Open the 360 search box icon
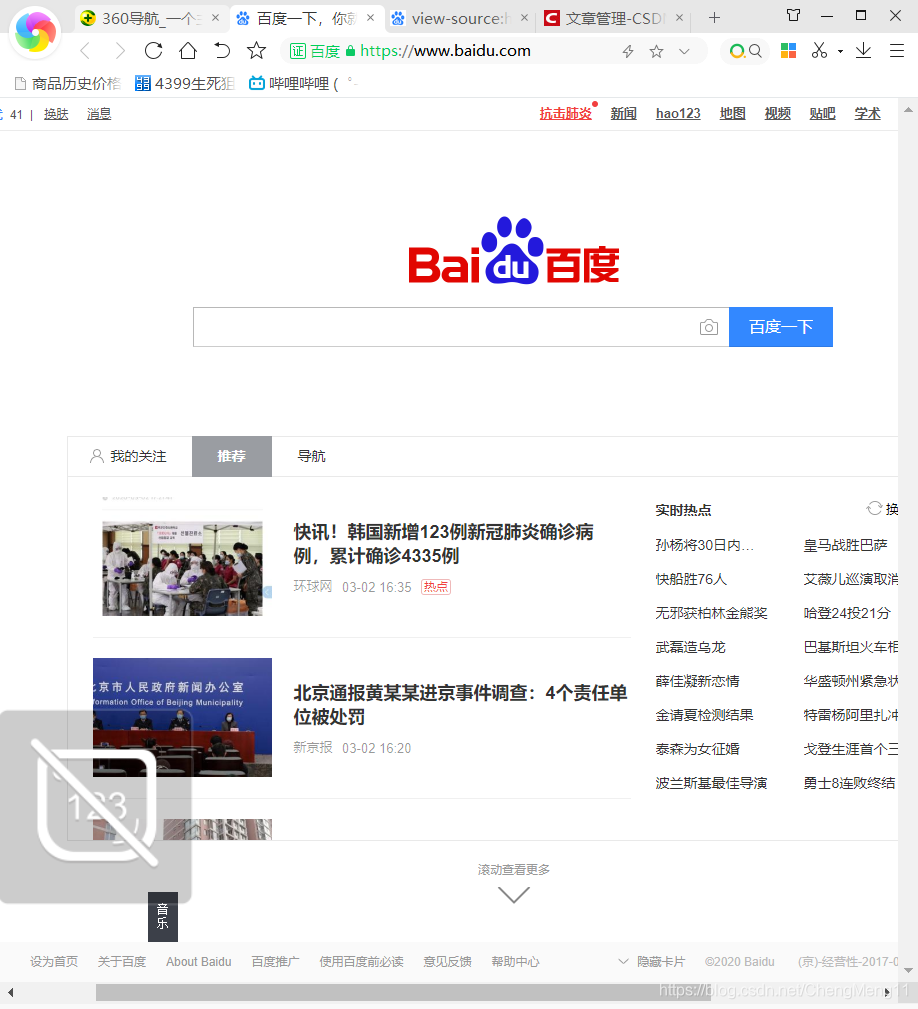Viewport: 918px width, 1009px height. [746, 51]
